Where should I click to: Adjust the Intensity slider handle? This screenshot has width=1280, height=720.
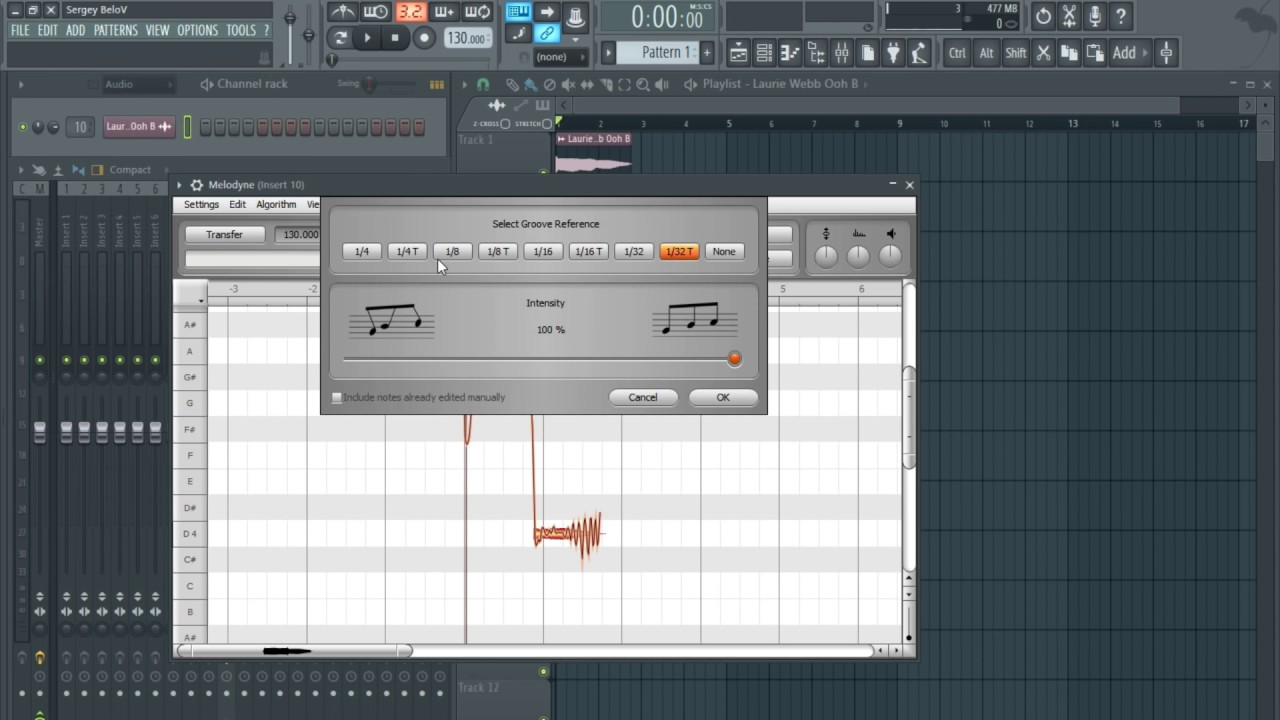pos(734,358)
